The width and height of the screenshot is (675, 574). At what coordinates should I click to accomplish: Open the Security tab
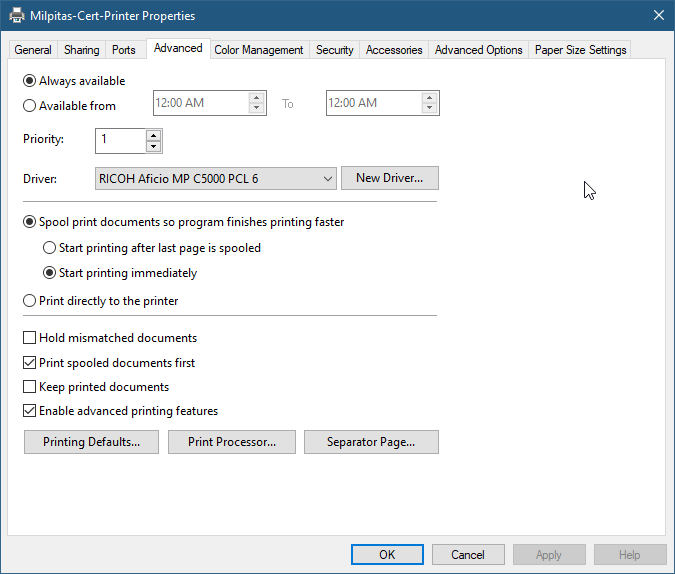click(334, 50)
